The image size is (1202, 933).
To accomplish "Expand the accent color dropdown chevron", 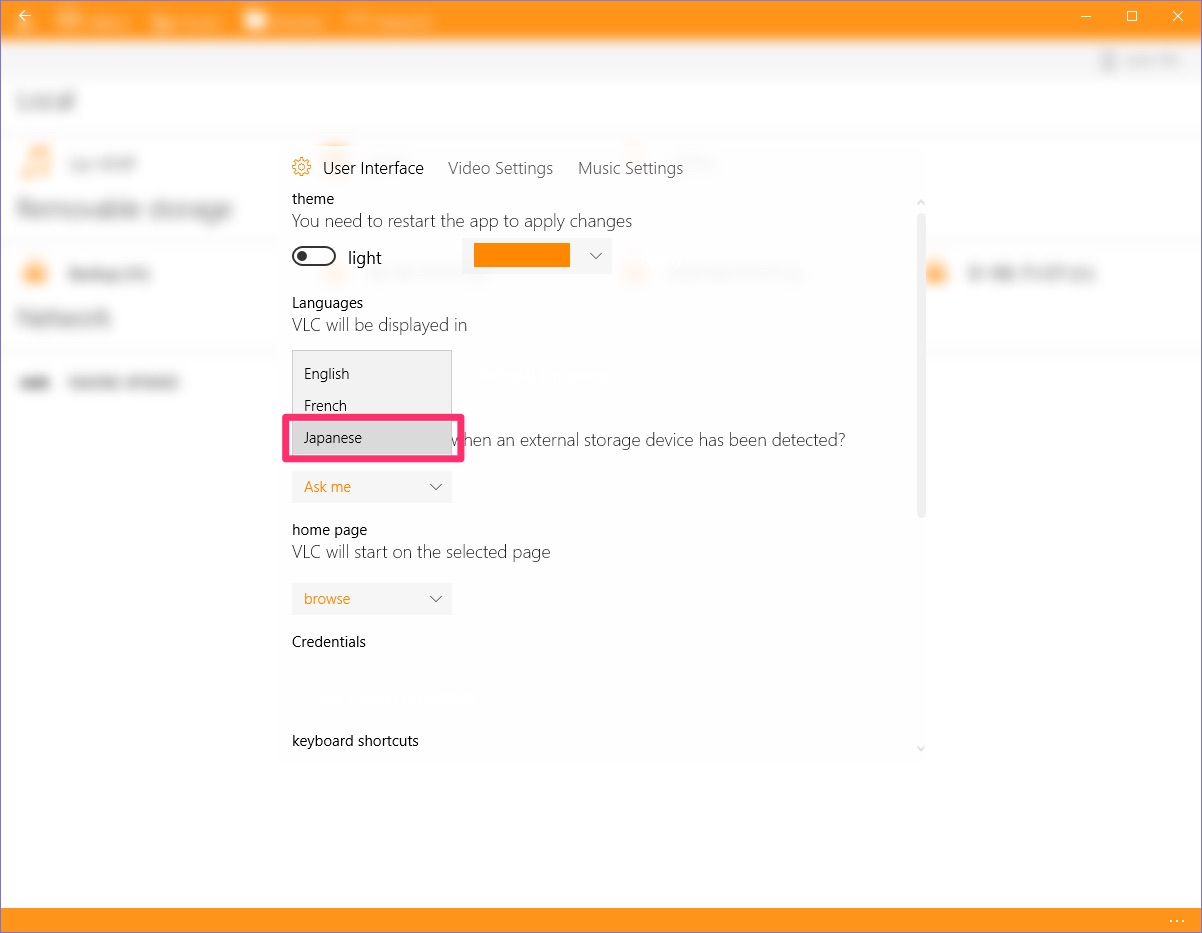I will click(x=595, y=255).
